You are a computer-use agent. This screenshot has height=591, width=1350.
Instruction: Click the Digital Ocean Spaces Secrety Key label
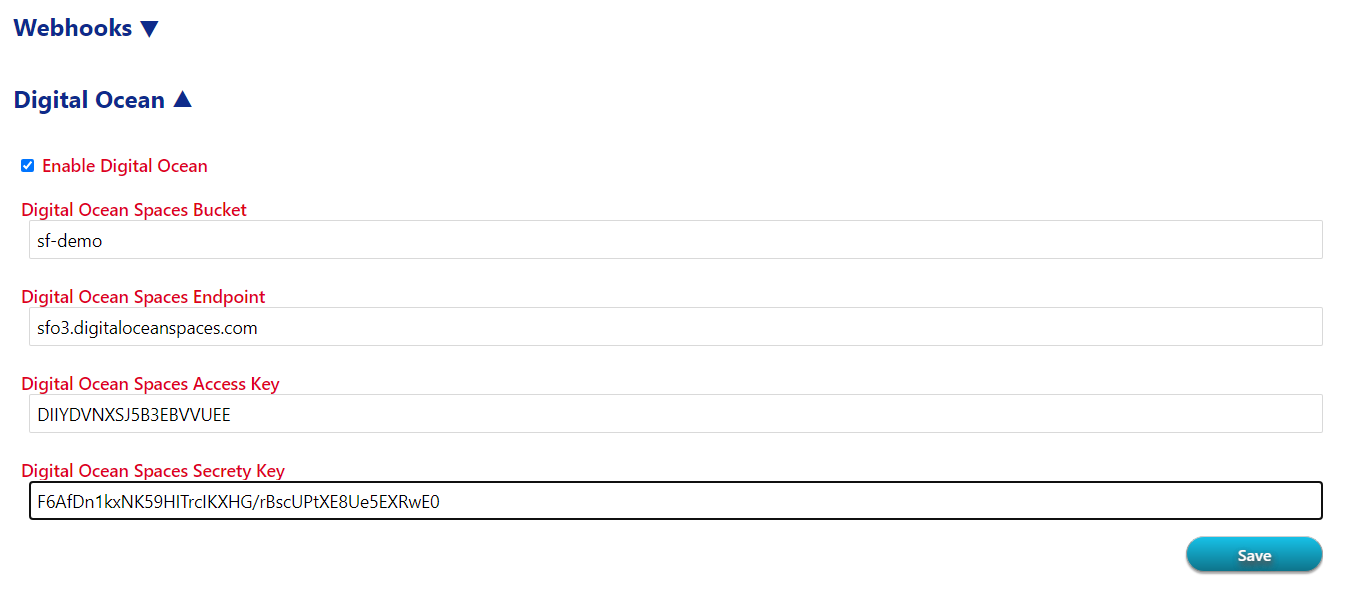(153, 471)
